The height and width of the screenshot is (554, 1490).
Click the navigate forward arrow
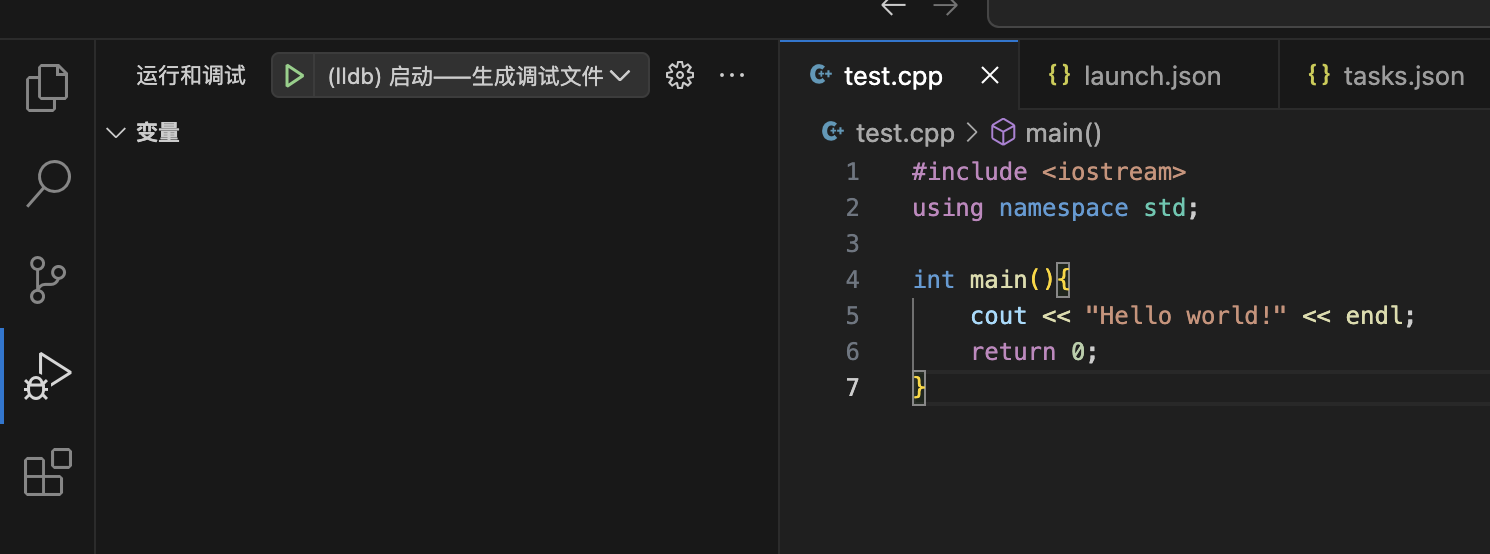coord(945,8)
